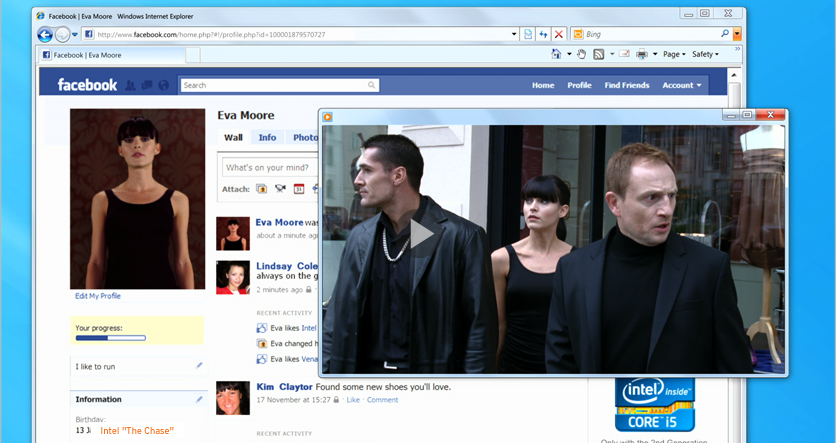The width and height of the screenshot is (836, 443).
Task: Click the profile progress bar
Action: tap(111, 338)
